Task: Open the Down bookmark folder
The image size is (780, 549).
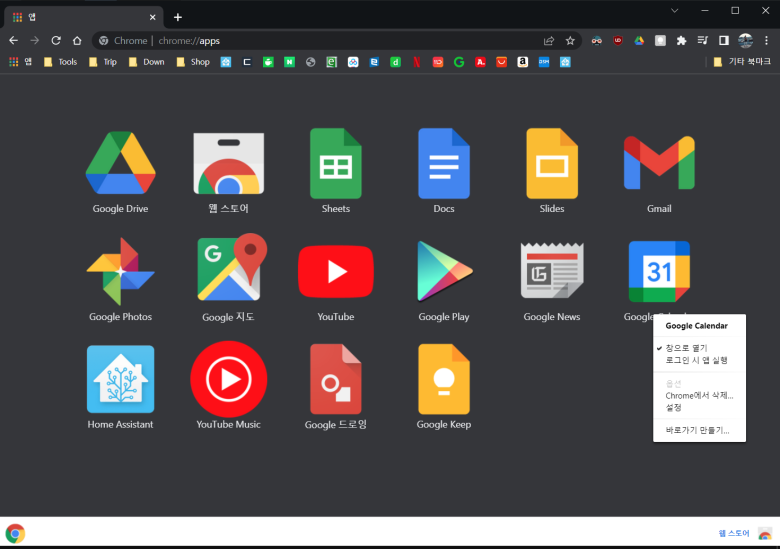Action: click(147, 62)
